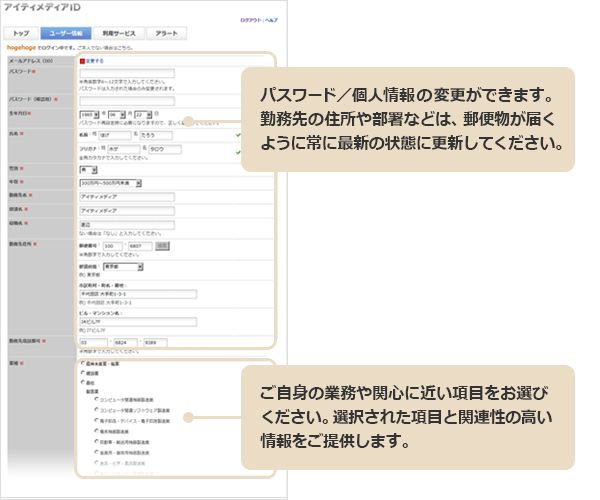Select 産業用・事務用機器製造業 radio button
Viewport: 600px width, 500px height.
pyautogui.click(x=96, y=452)
